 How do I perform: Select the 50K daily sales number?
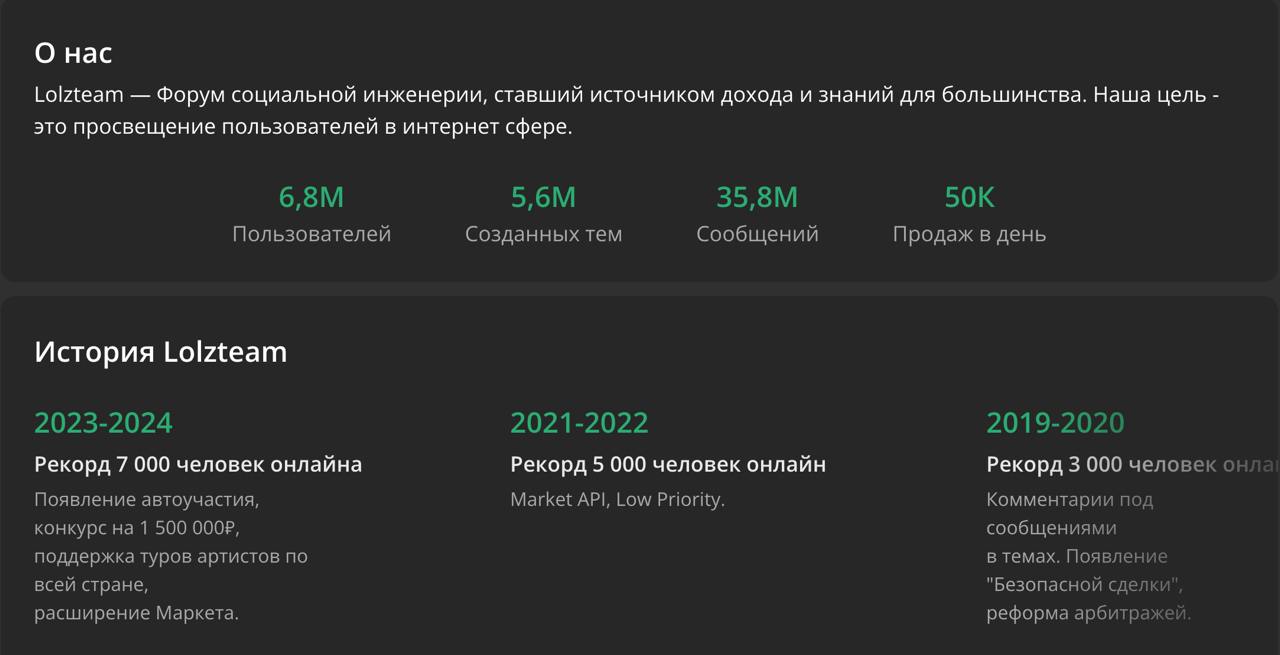[969, 198]
